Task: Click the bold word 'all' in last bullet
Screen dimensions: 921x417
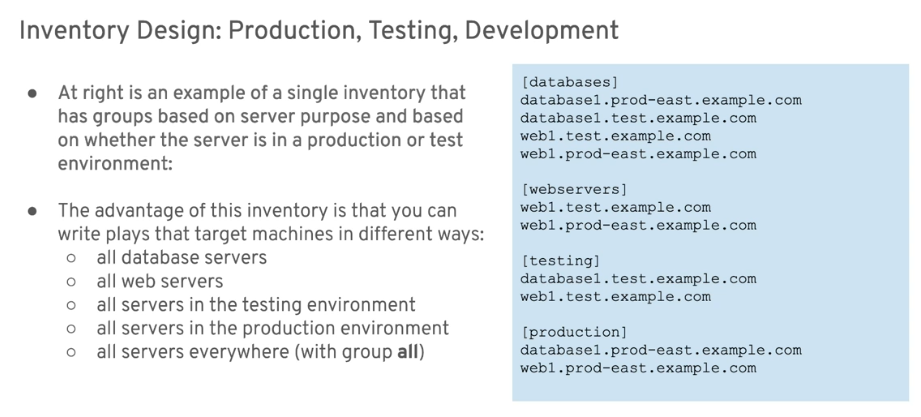Action: (x=408, y=352)
